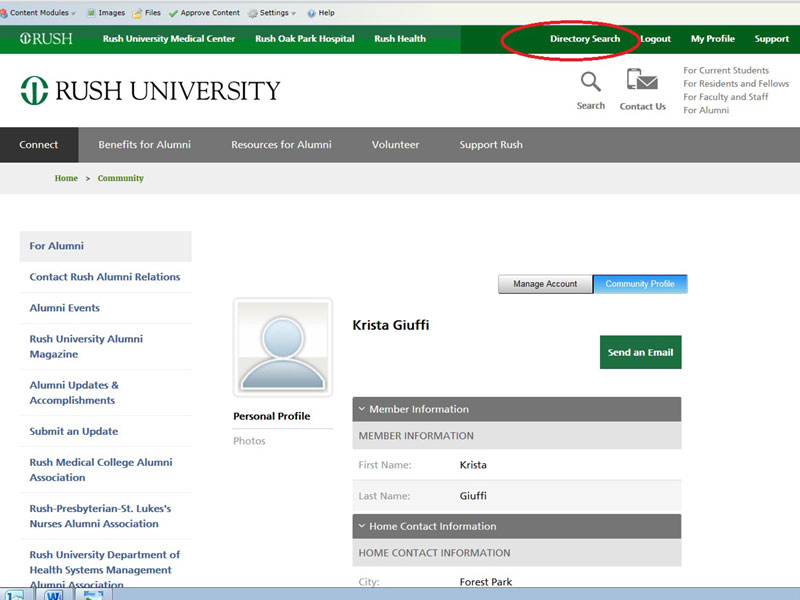The height and width of the screenshot is (600, 800).
Task: Click the Send an Email button
Action: 640,352
